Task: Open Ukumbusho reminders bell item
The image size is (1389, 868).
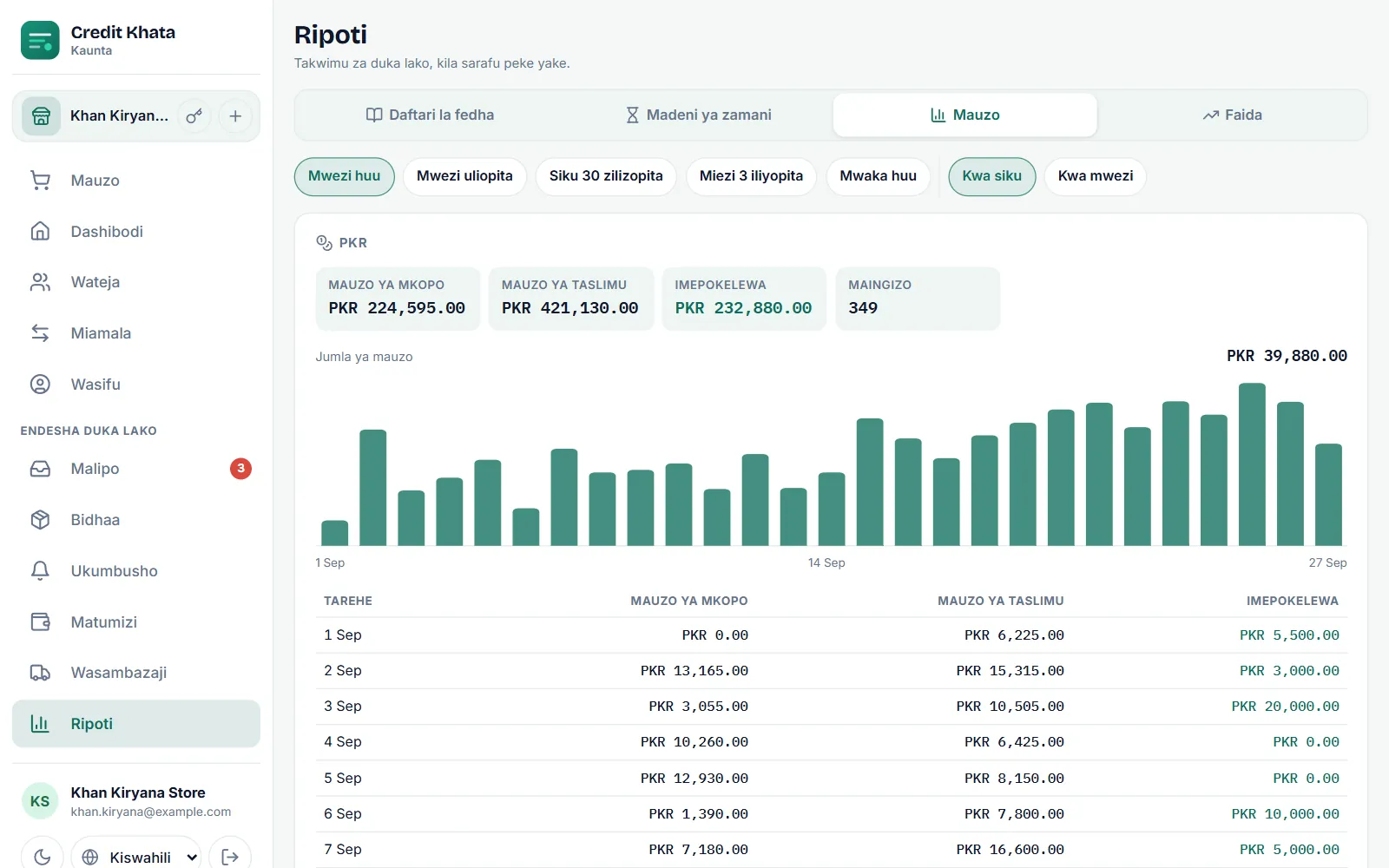Action: pos(136,571)
